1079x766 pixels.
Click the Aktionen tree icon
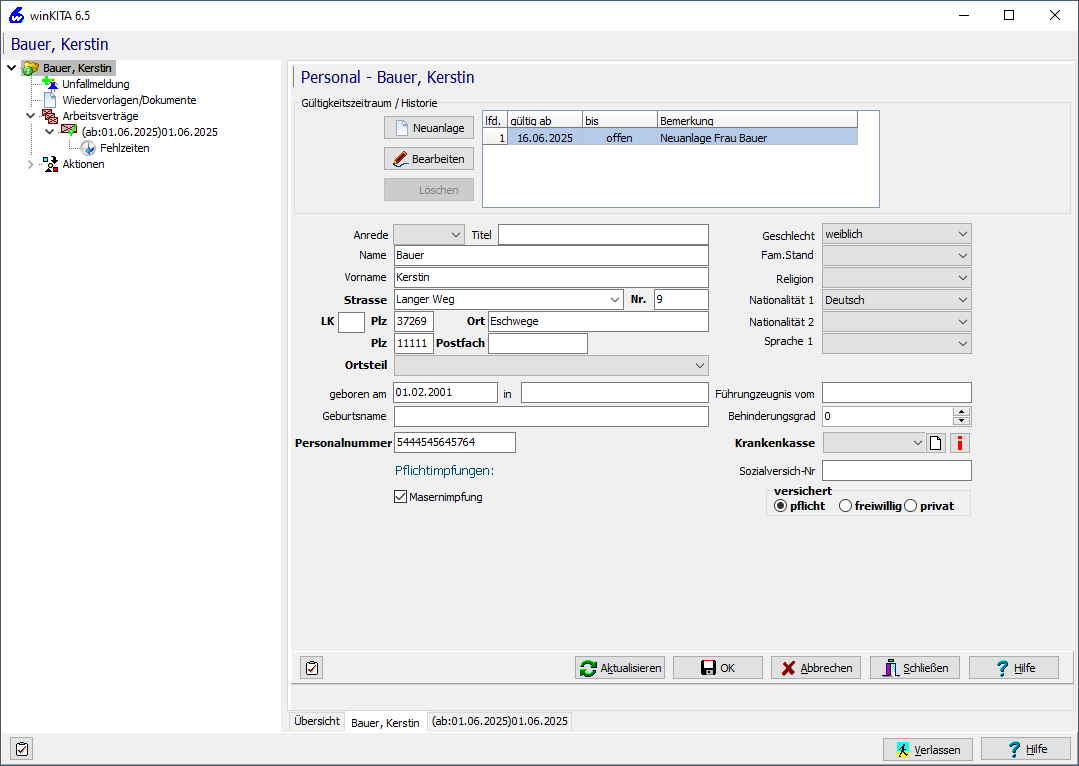[x=50, y=164]
